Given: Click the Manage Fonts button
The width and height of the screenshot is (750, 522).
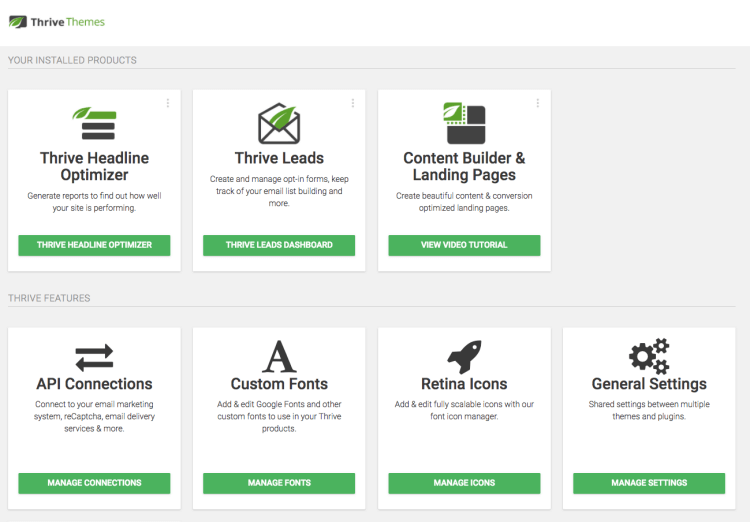Looking at the screenshot, I should pos(279,483).
